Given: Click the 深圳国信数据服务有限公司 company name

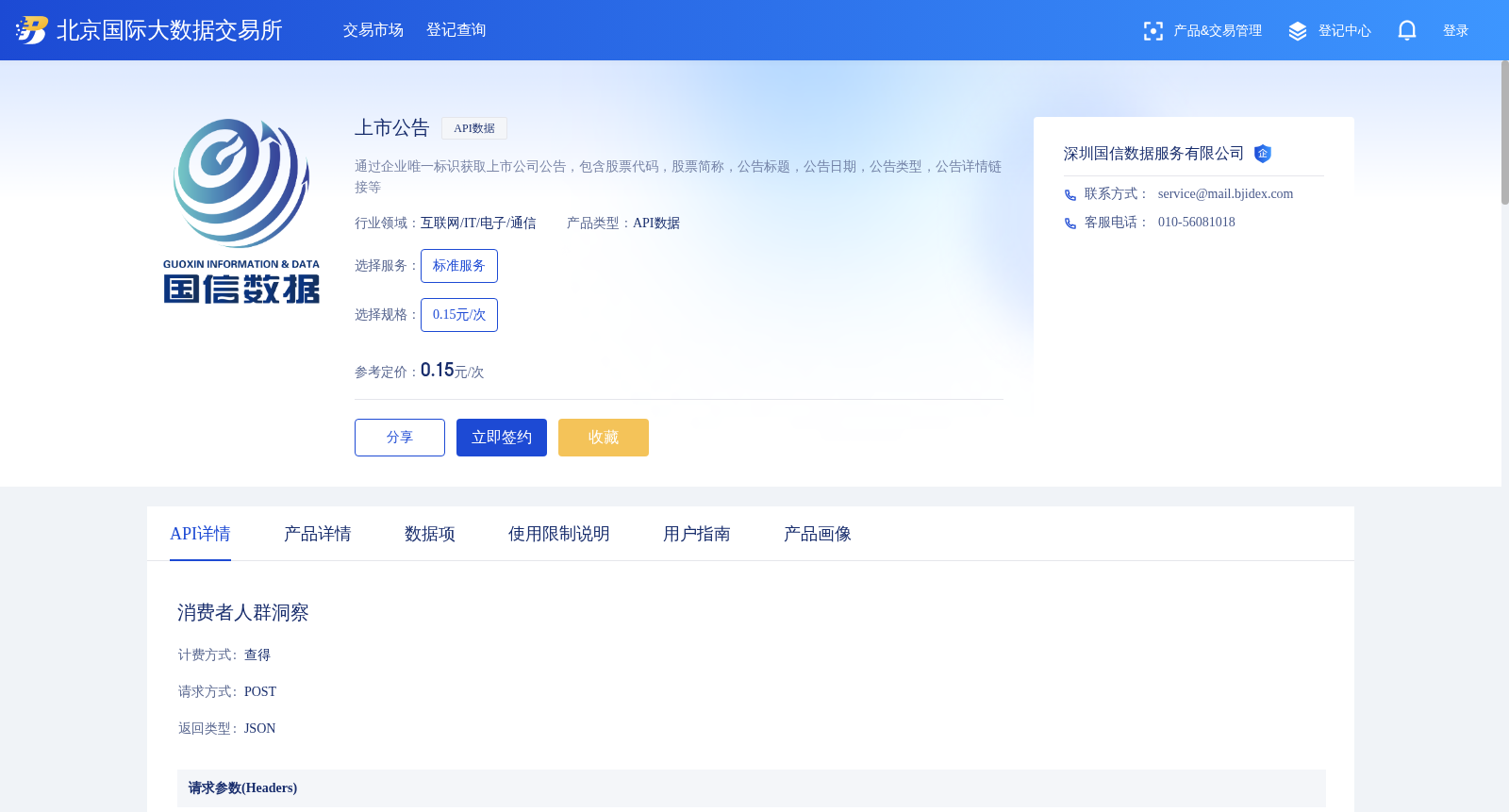Looking at the screenshot, I should click(1153, 154).
